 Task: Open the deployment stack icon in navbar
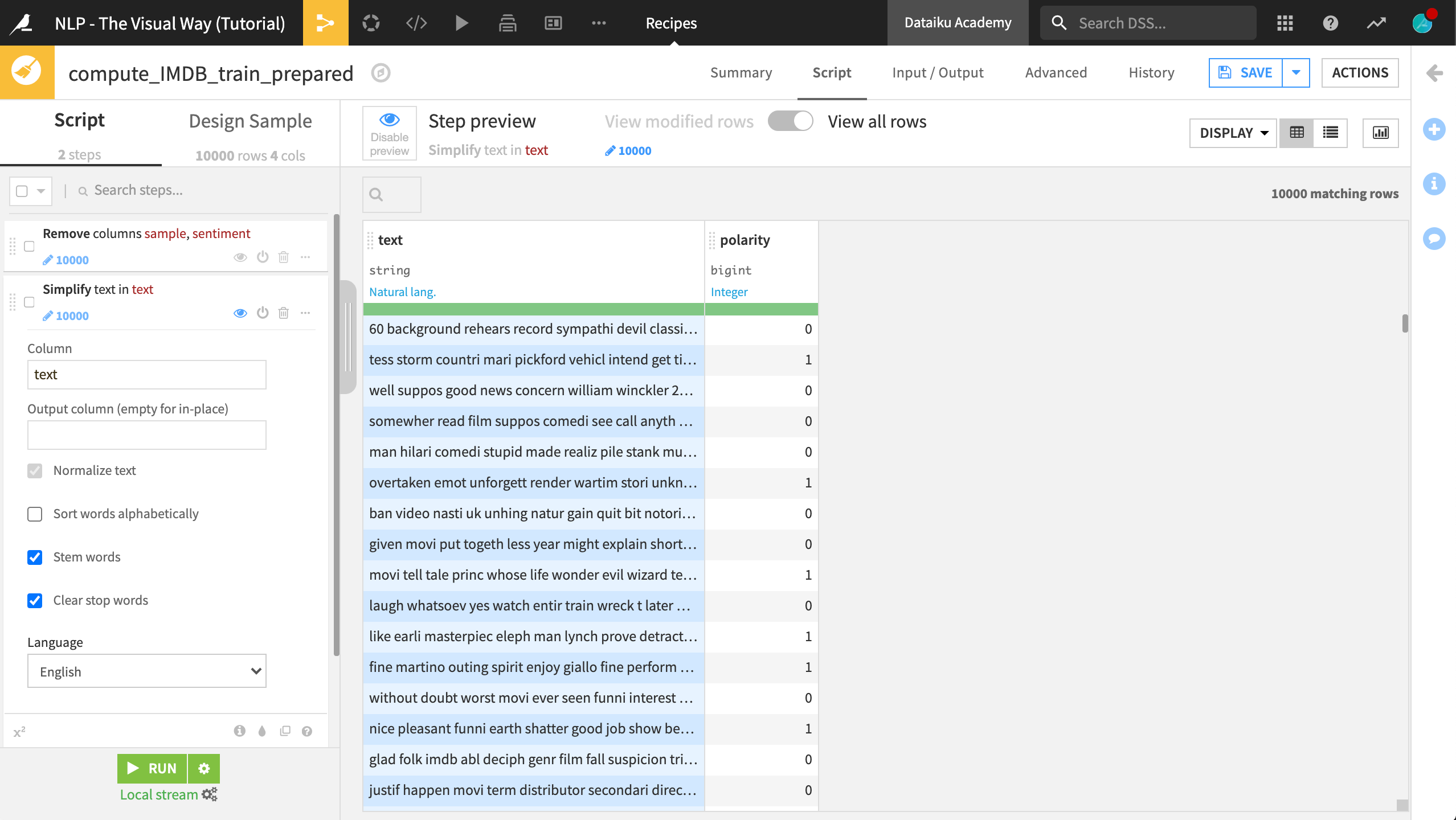pyautogui.click(x=508, y=23)
